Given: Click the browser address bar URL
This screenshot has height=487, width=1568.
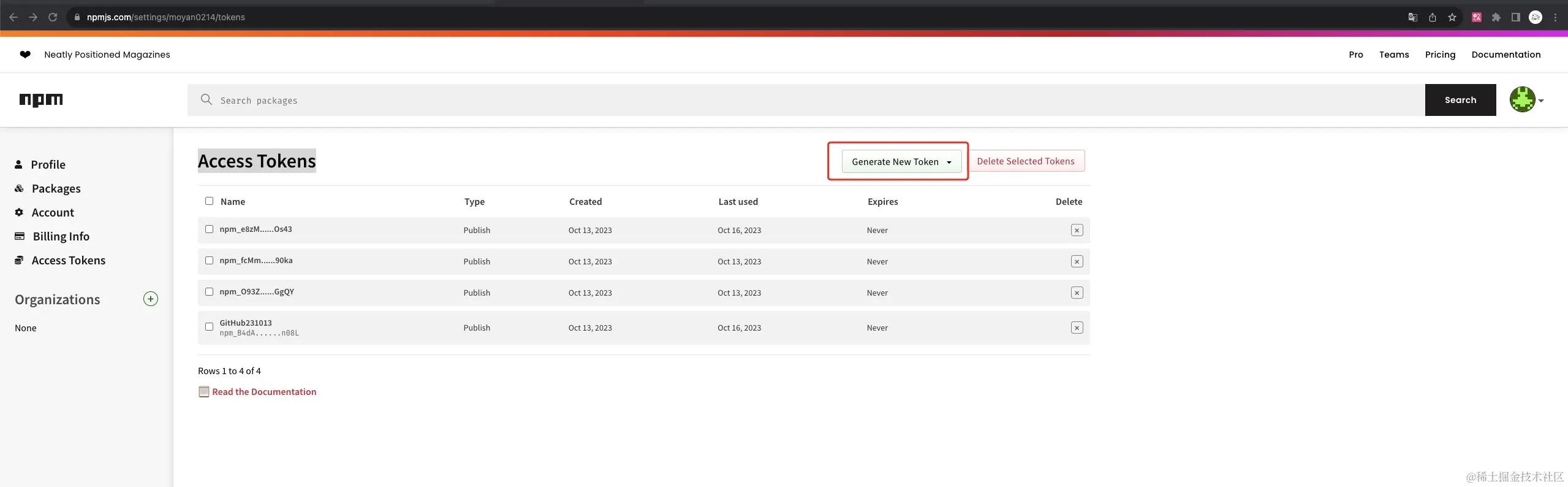Looking at the screenshot, I should tap(166, 17).
